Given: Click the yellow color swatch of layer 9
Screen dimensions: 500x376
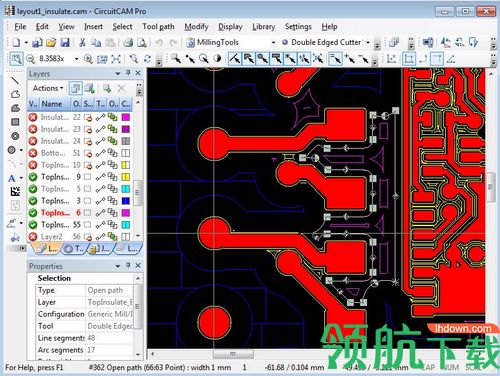Looking at the screenshot, I should 126,177.
